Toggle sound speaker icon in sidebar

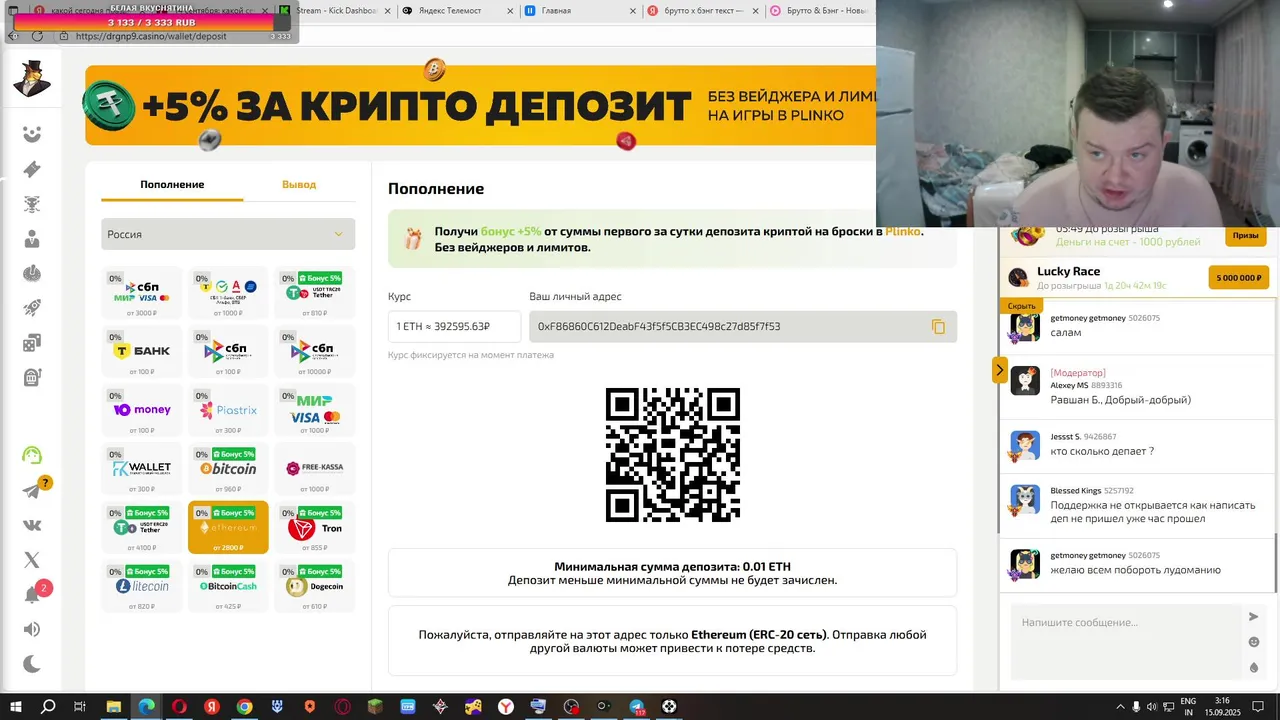(32, 629)
